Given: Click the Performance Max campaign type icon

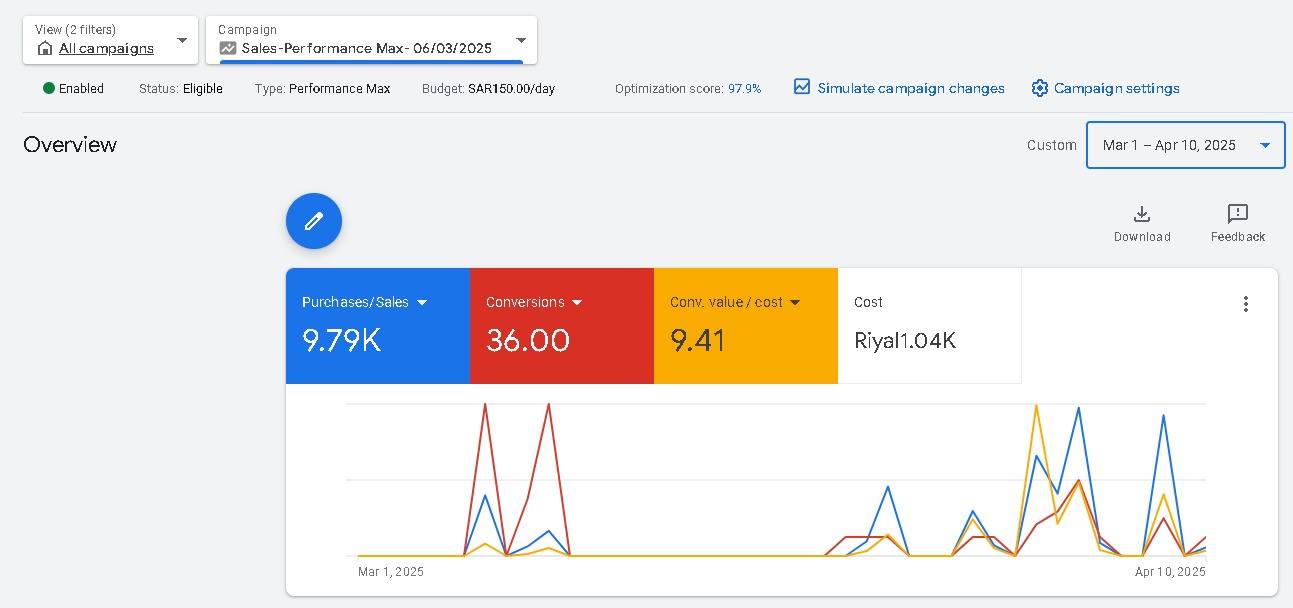Looking at the screenshot, I should (228, 48).
